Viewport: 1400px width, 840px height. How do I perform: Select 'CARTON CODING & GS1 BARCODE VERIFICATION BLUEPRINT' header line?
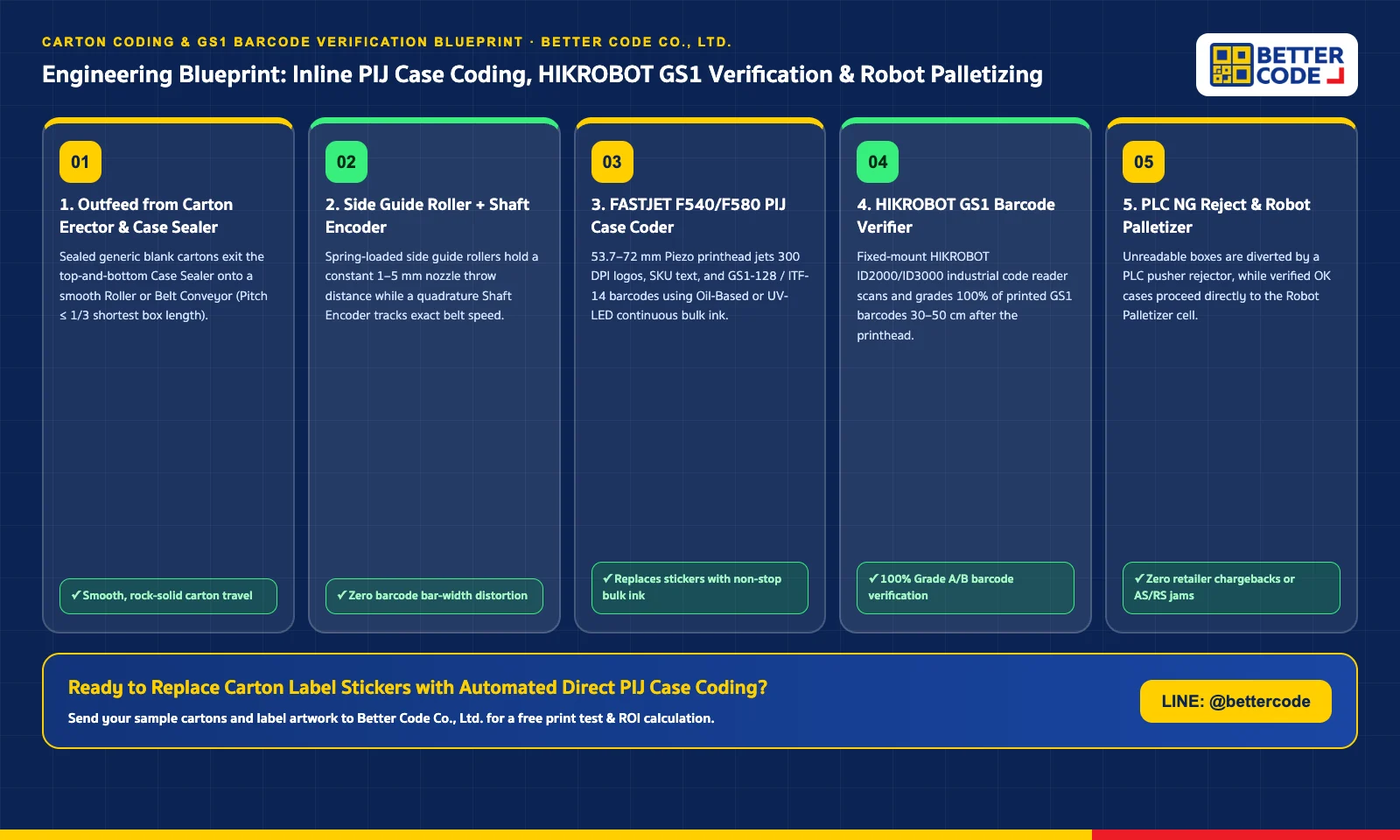pyautogui.click(x=387, y=42)
